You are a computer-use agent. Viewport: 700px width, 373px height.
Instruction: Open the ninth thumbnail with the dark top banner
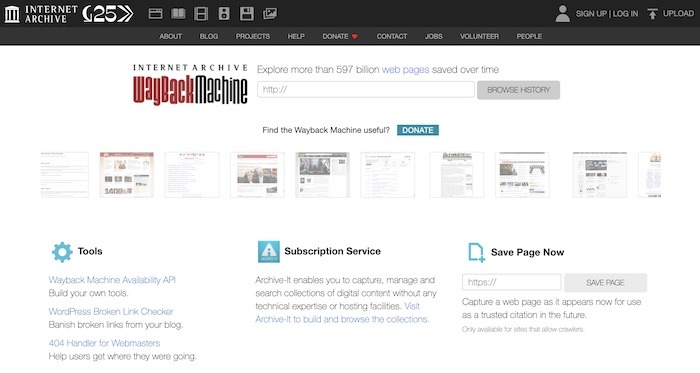click(600, 175)
